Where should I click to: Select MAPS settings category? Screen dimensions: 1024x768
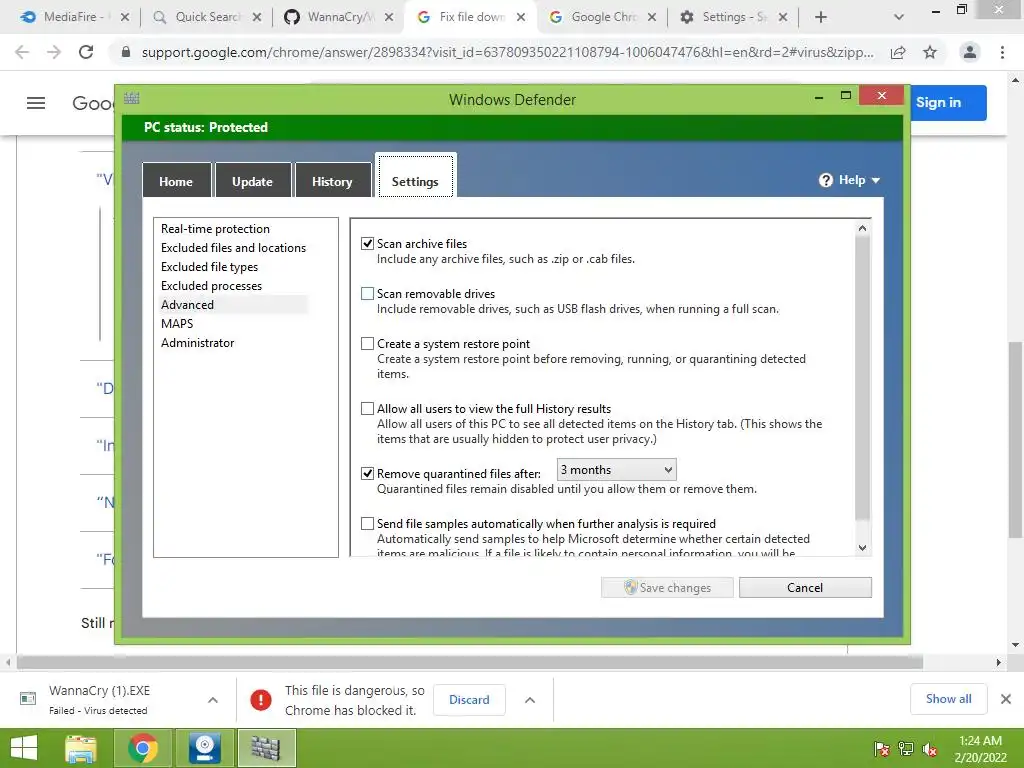point(177,323)
